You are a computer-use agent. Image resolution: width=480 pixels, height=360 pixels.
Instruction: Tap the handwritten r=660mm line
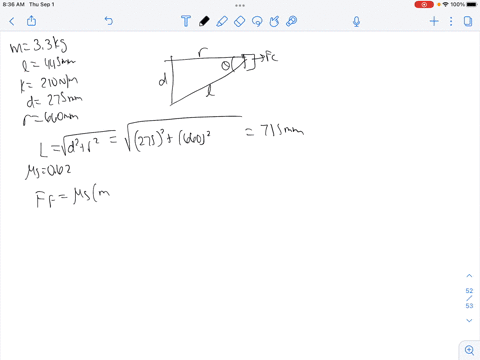(50, 118)
